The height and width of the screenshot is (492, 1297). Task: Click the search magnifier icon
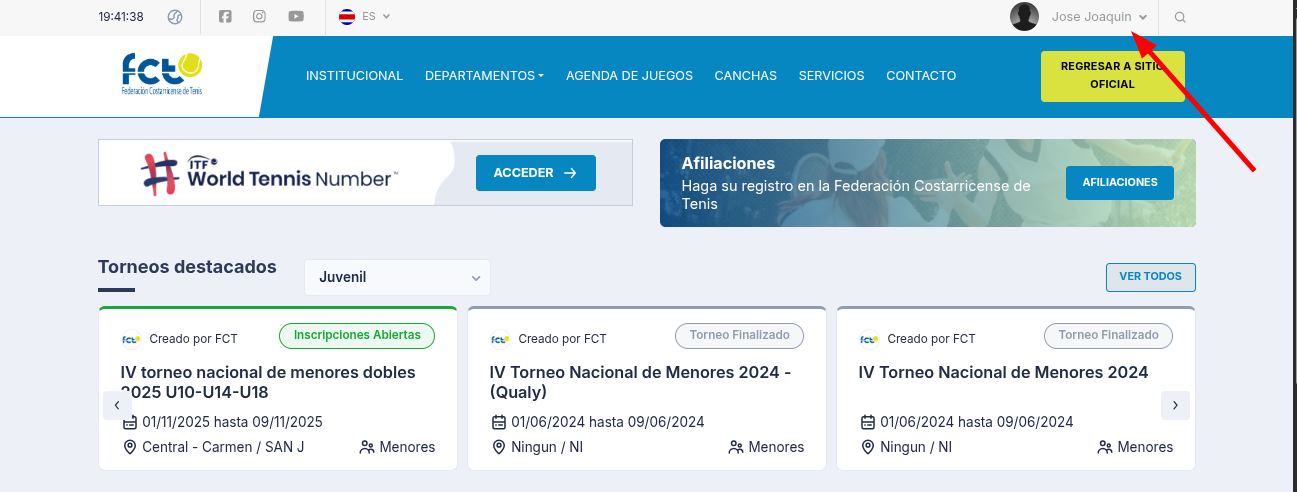1180,17
